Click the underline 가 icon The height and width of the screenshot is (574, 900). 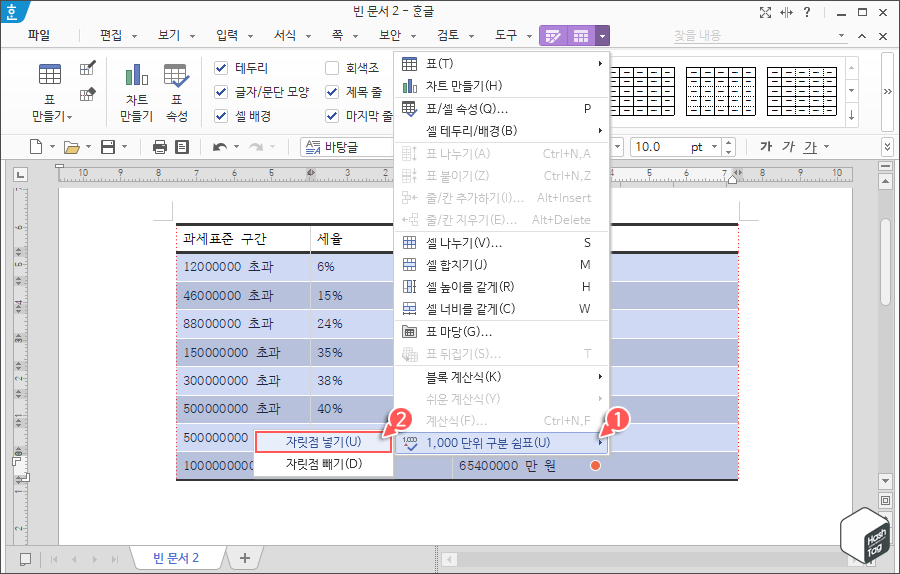point(810,147)
